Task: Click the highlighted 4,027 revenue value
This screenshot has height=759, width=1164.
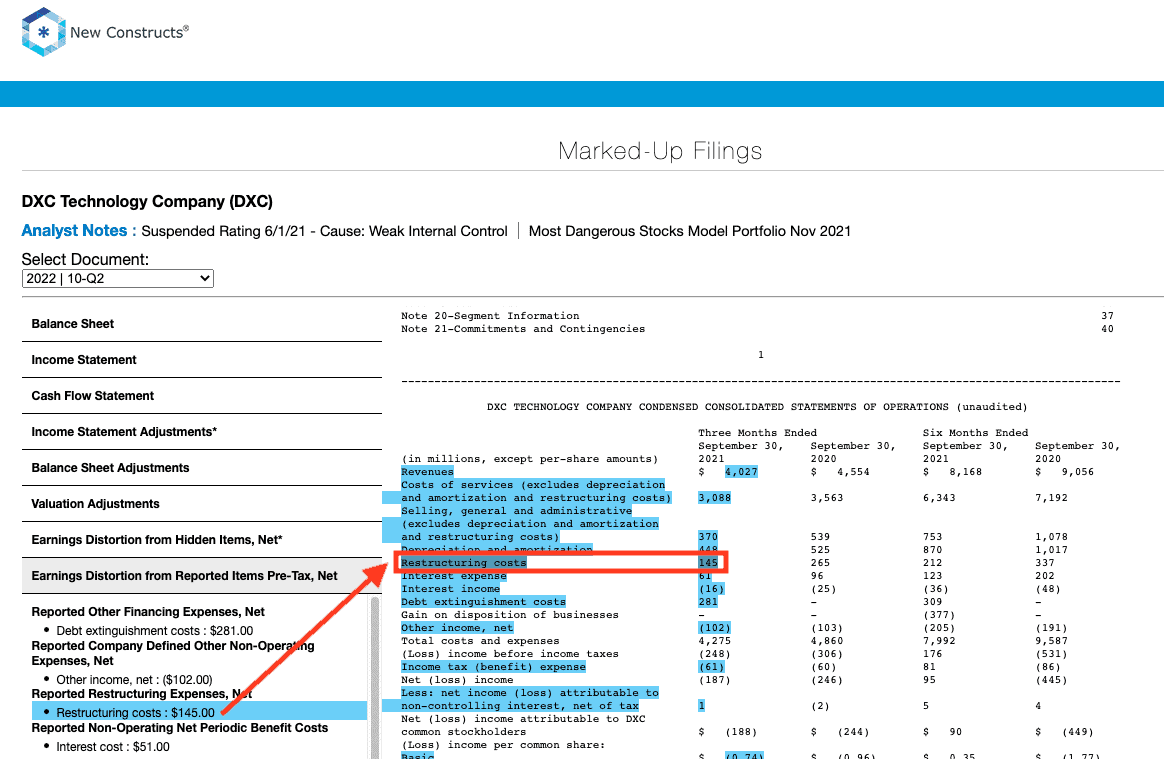Action: click(x=741, y=472)
